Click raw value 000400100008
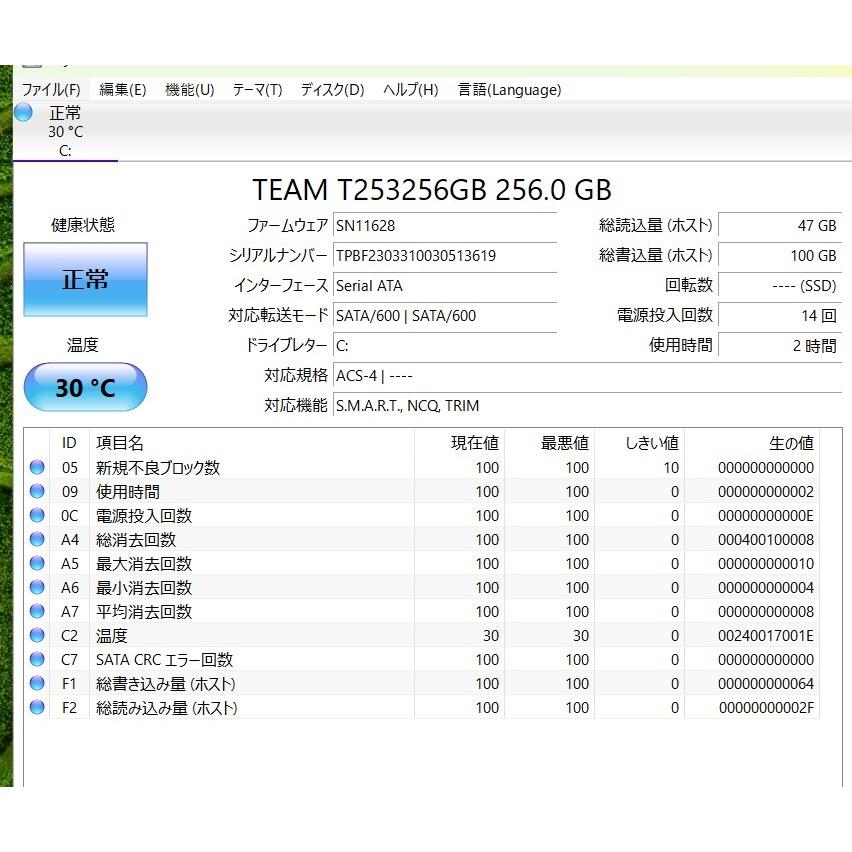852x852 pixels. (766, 540)
